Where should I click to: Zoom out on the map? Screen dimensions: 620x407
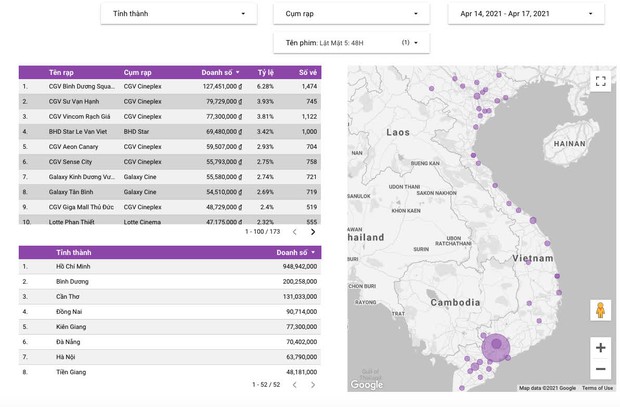point(600,369)
